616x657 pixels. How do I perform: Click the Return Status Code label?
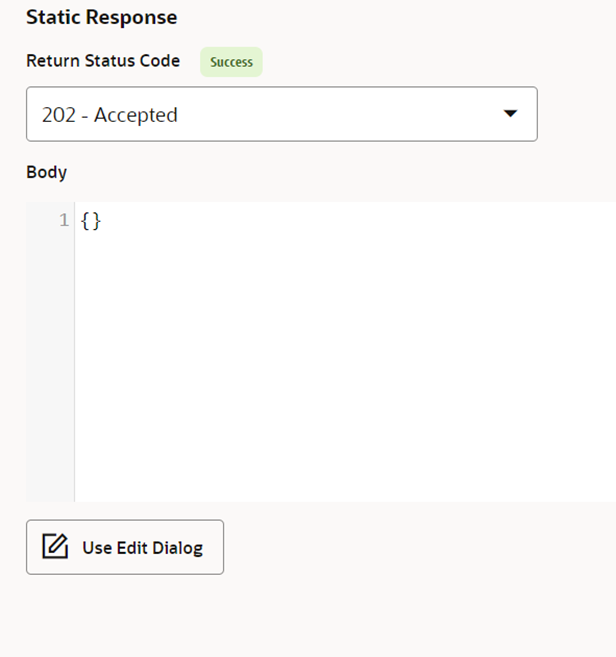(x=103, y=61)
